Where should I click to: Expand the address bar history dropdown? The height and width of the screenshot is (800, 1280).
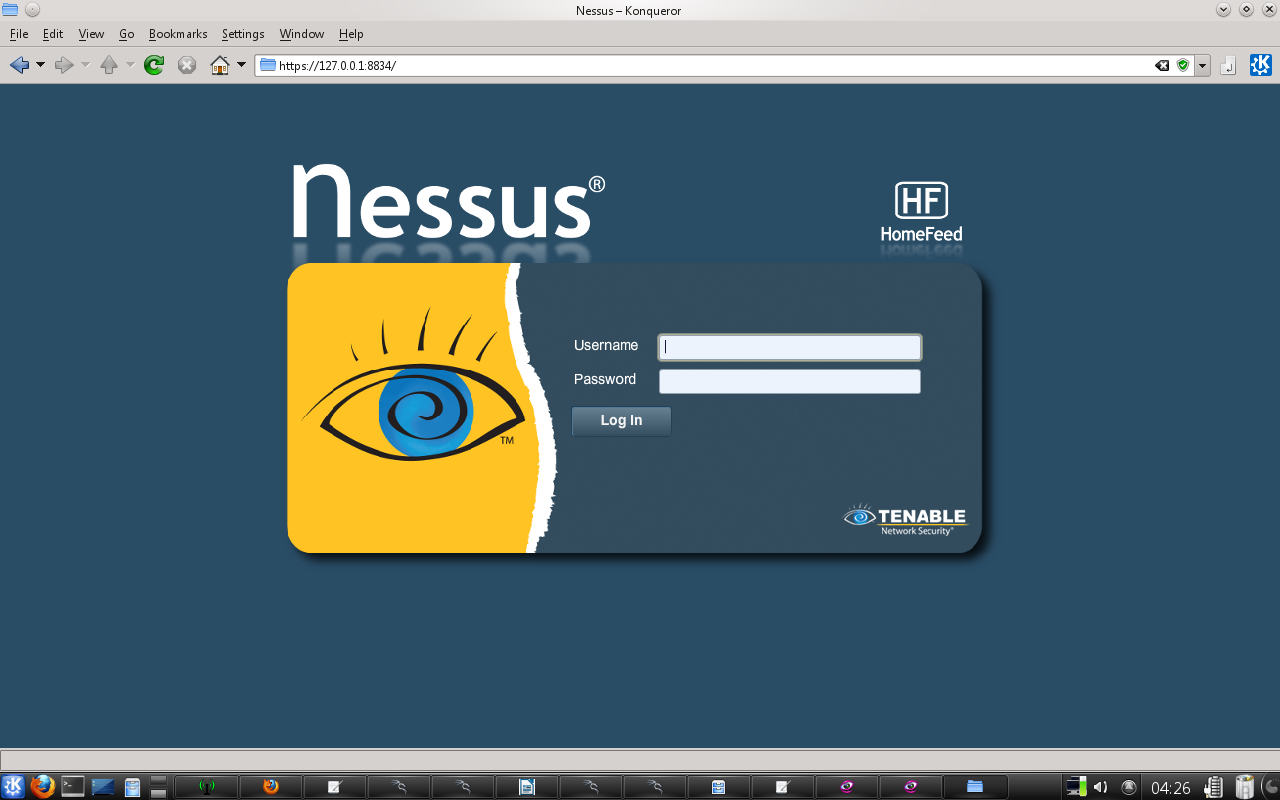pyautogui.click(x=1202, y=65)
